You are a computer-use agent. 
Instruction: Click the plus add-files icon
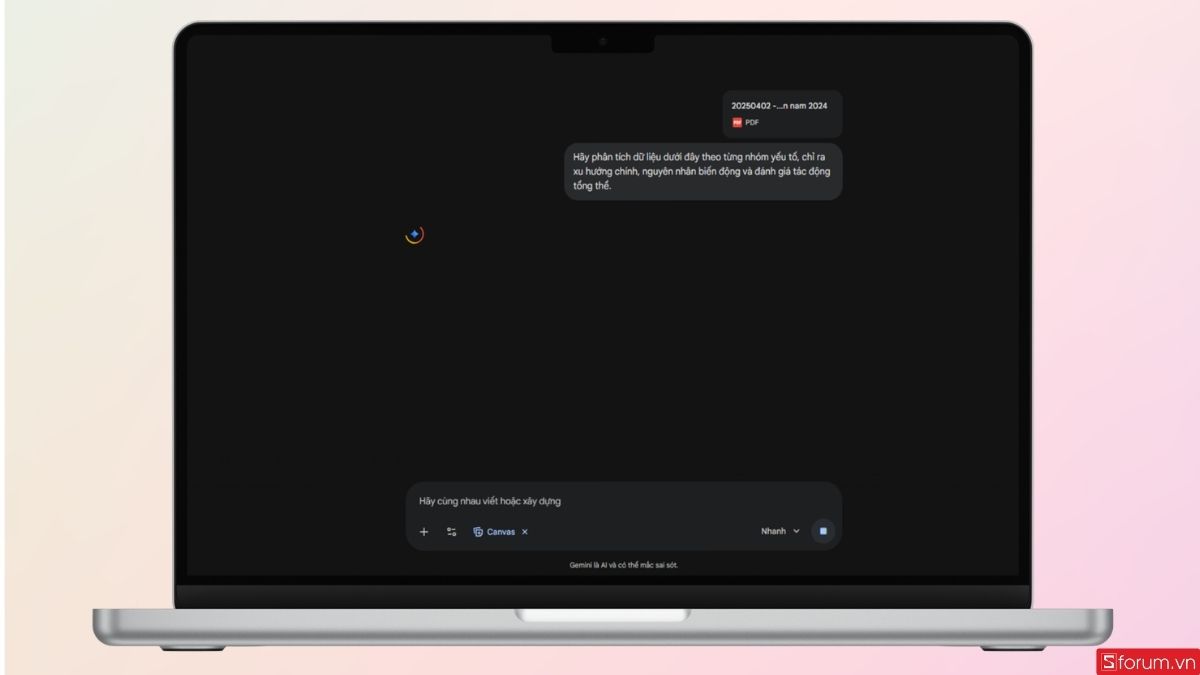click(424, 532)
